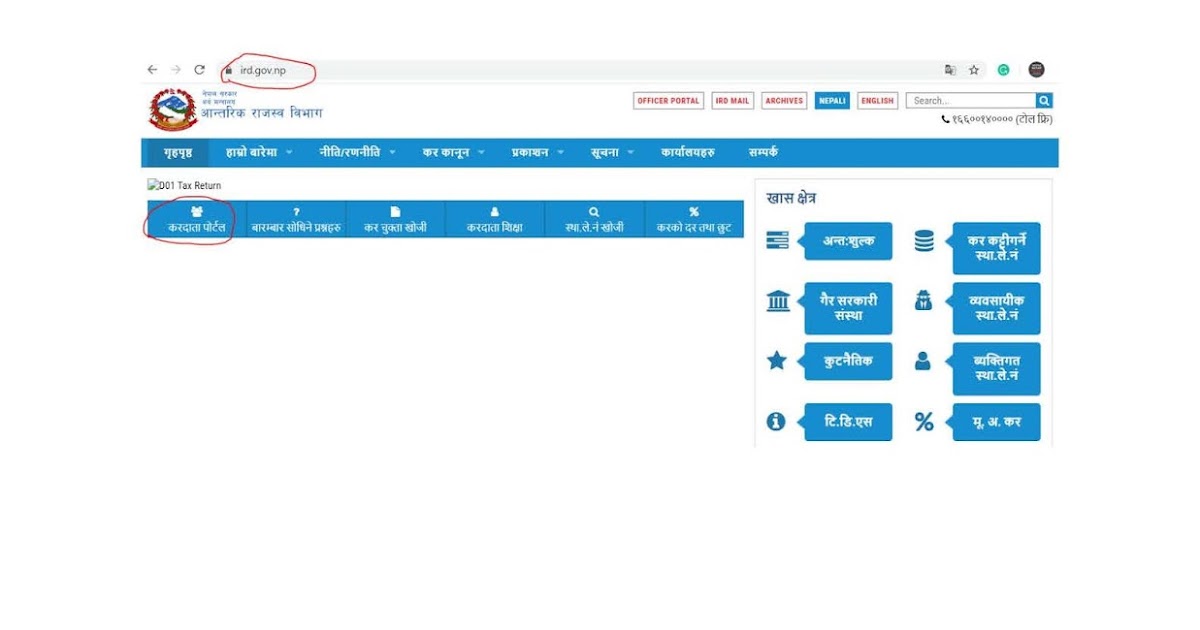Open the ARCHIVES link

(x=785, y=101)
